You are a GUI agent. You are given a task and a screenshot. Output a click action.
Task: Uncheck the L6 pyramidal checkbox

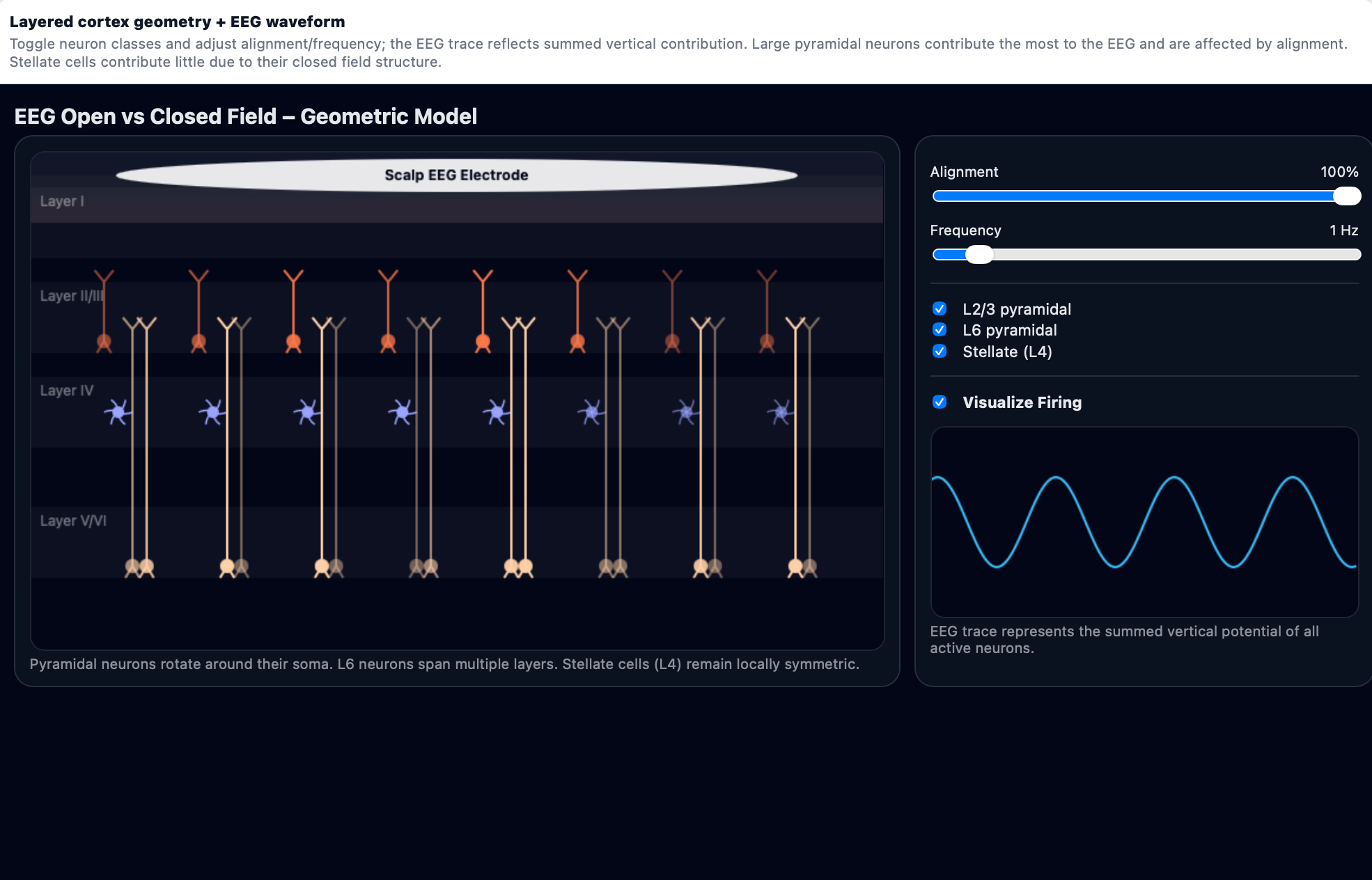pyautogui.click(x=940, y=329)
